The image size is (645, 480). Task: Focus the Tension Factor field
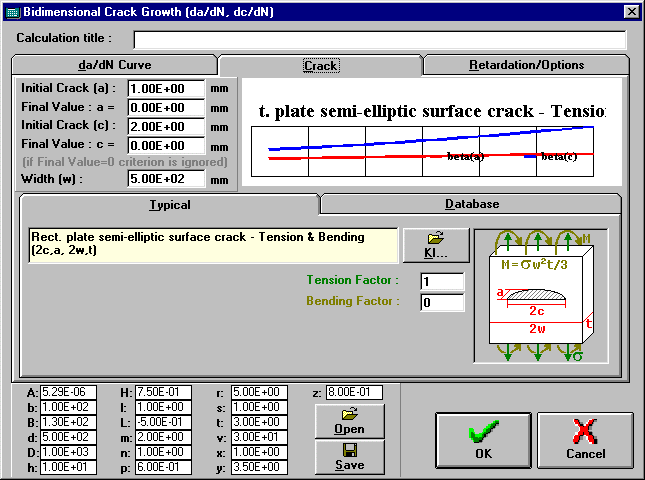(442, 282)
